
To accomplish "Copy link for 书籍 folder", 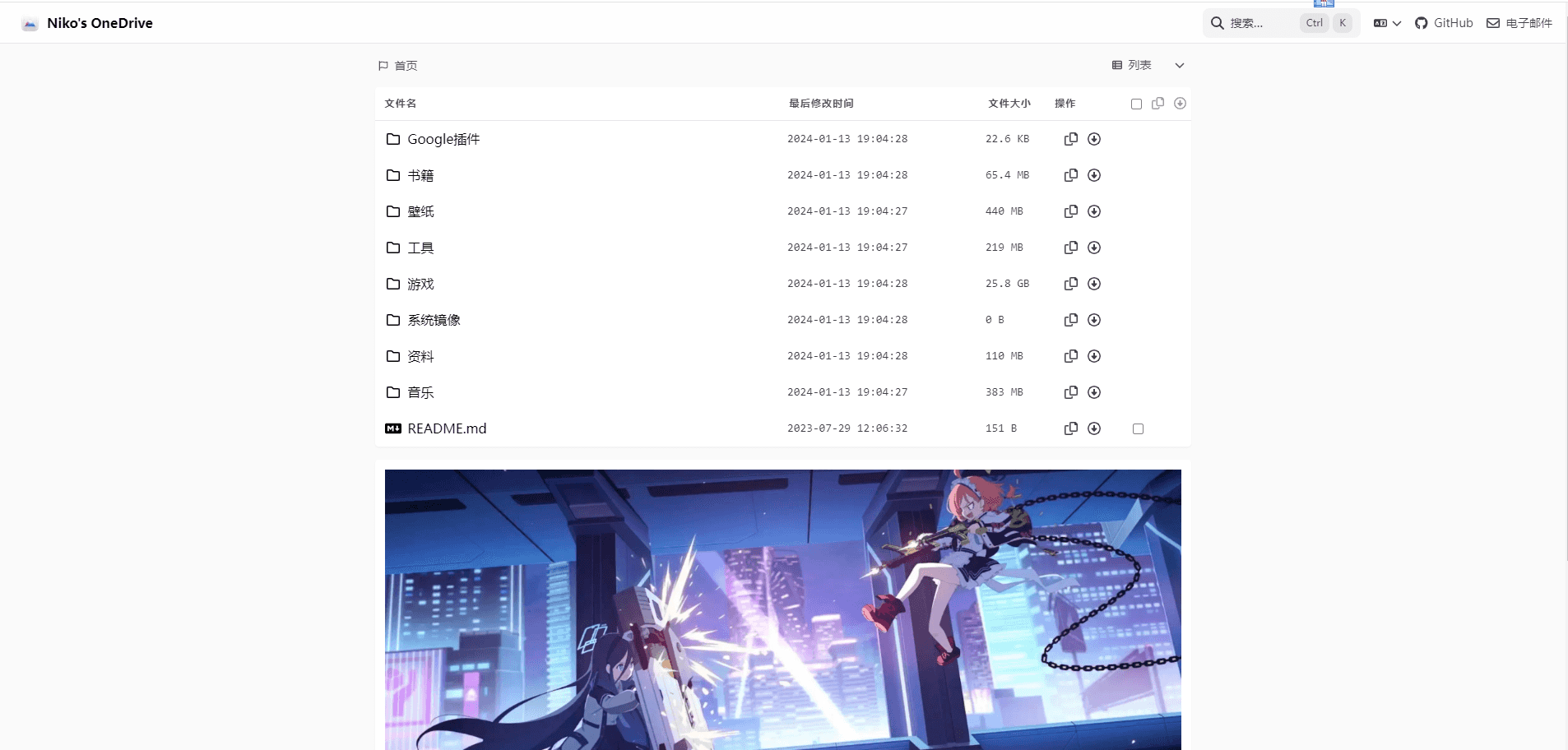I will [x=1070, y=175].
